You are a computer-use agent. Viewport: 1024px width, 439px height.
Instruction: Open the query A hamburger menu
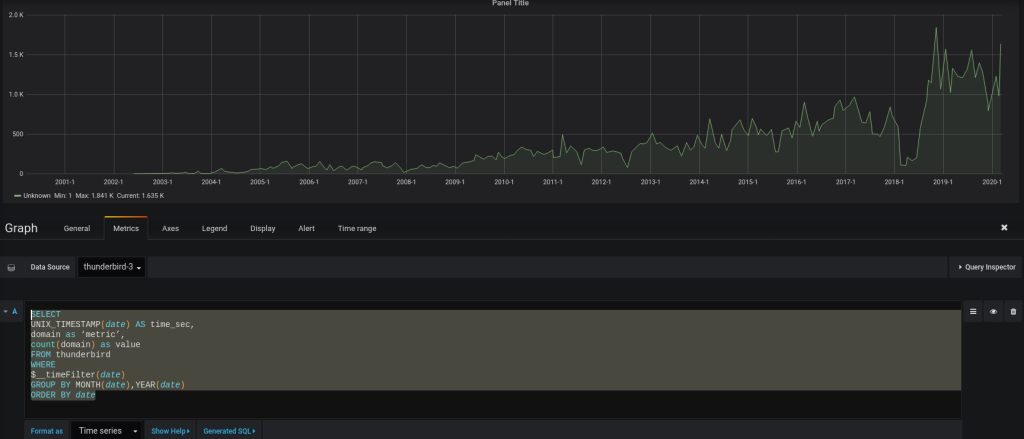[x=973, y=312]
